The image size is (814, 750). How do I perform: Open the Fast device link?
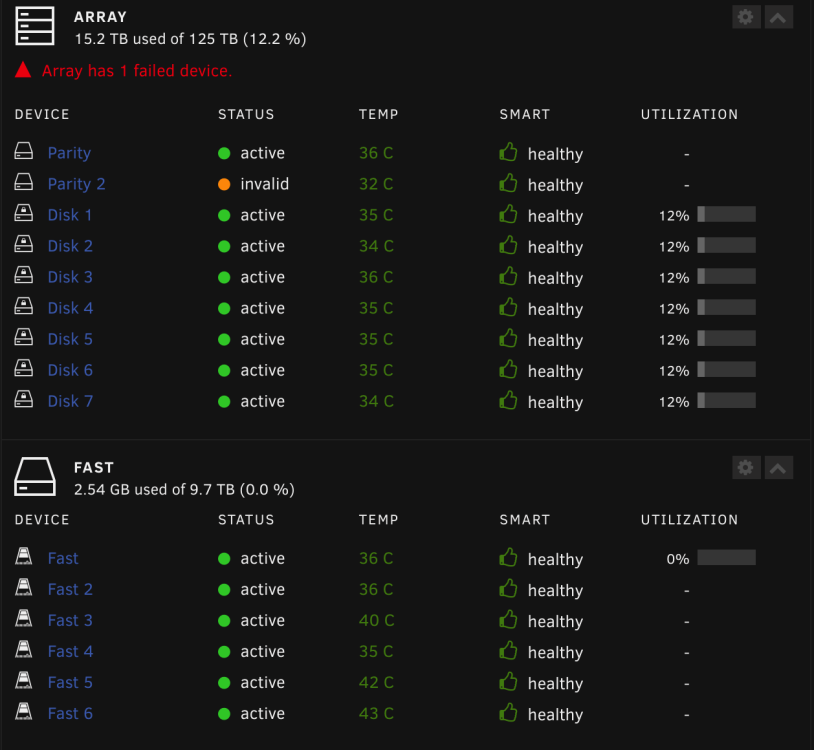click(63, 558)
